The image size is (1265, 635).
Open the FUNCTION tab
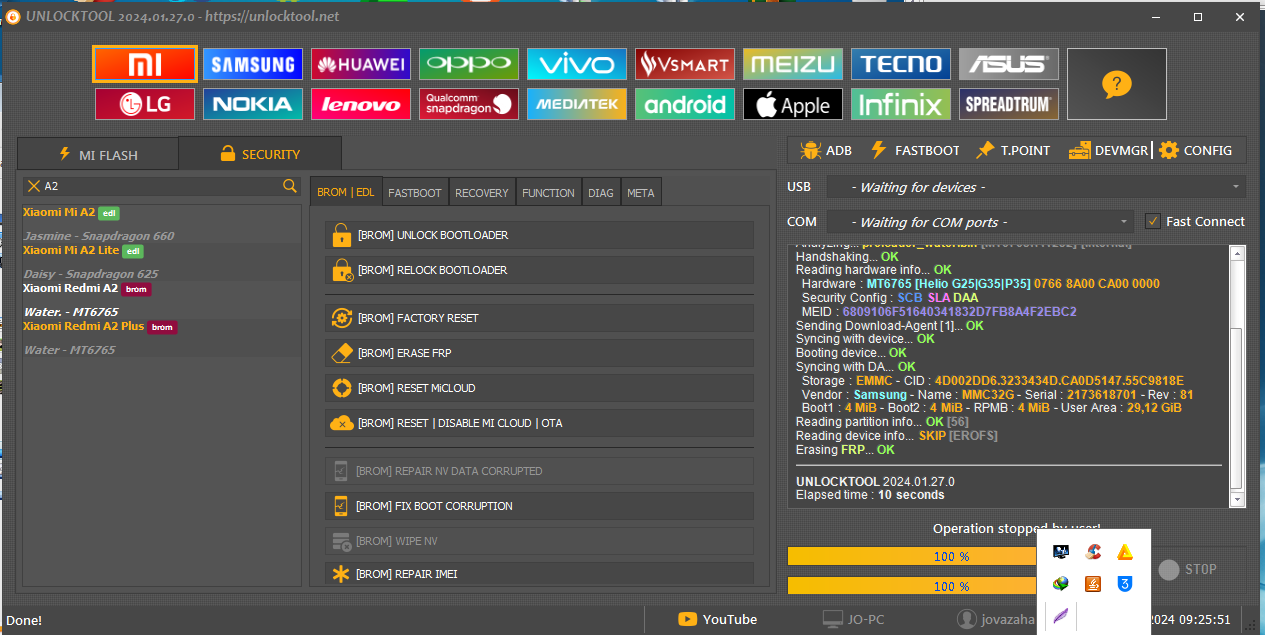coord(549,193)
